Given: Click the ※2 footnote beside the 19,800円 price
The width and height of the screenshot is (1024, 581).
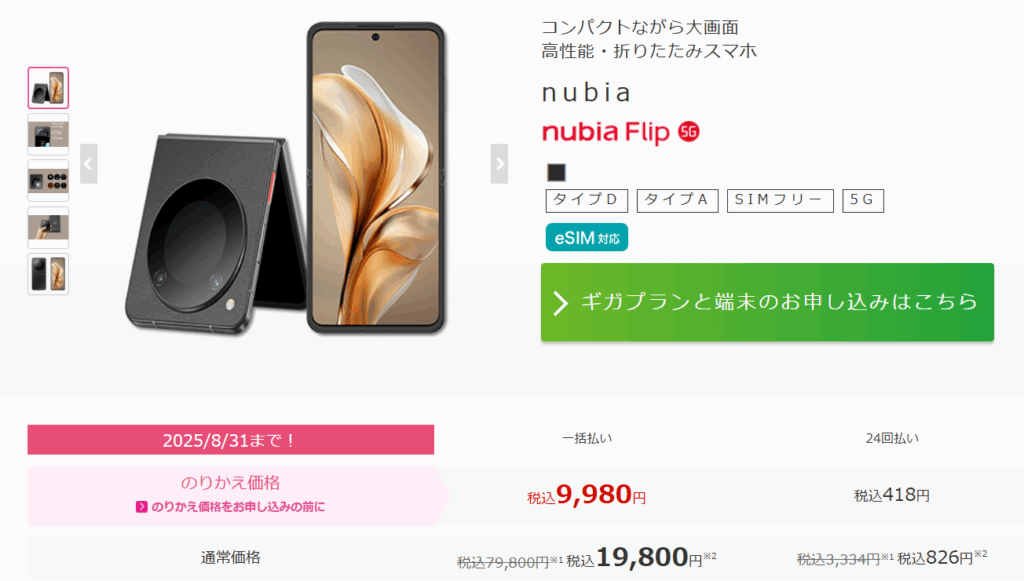Looking at the screenshot, I should point(709,556).
